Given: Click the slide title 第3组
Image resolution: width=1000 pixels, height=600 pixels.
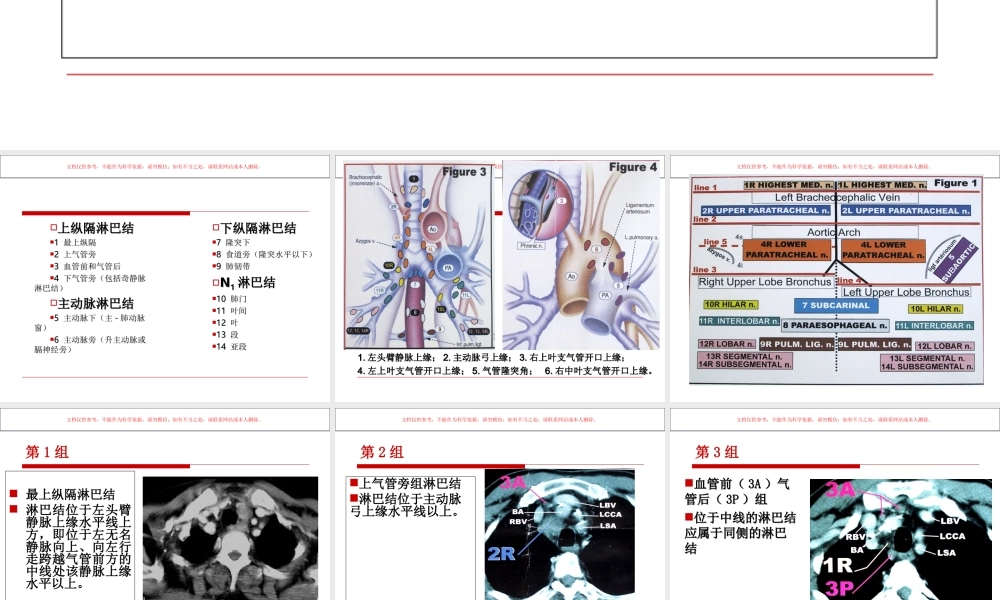Looking at the screenshot, I should coord(717,452).
